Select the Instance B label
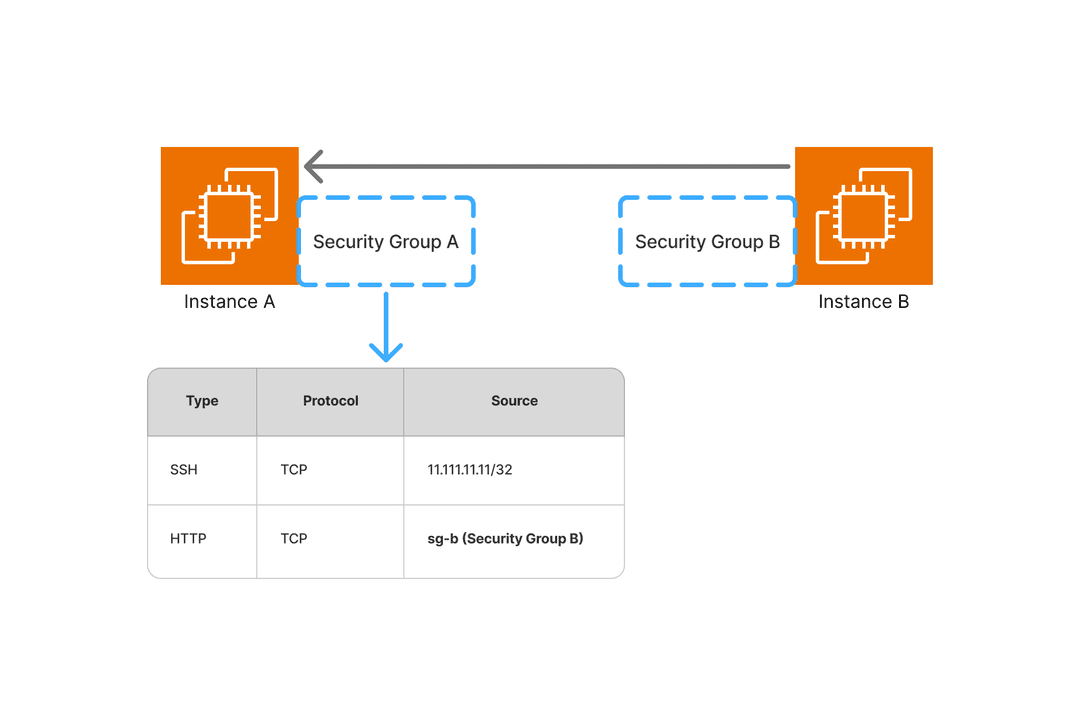This screenshot has width=1080, height=726. 863,301
